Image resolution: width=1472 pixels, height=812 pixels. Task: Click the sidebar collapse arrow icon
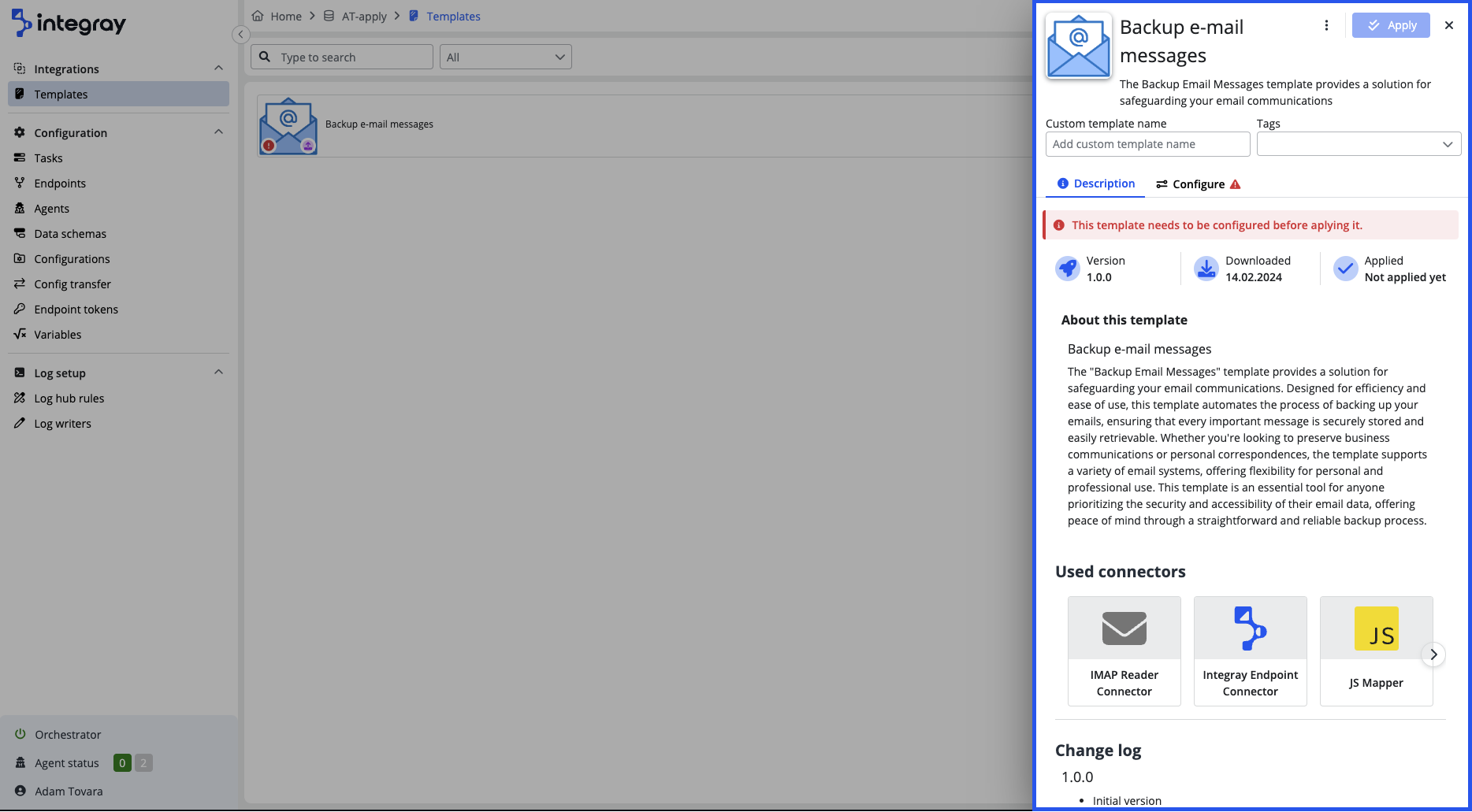(x=241, y=35)
